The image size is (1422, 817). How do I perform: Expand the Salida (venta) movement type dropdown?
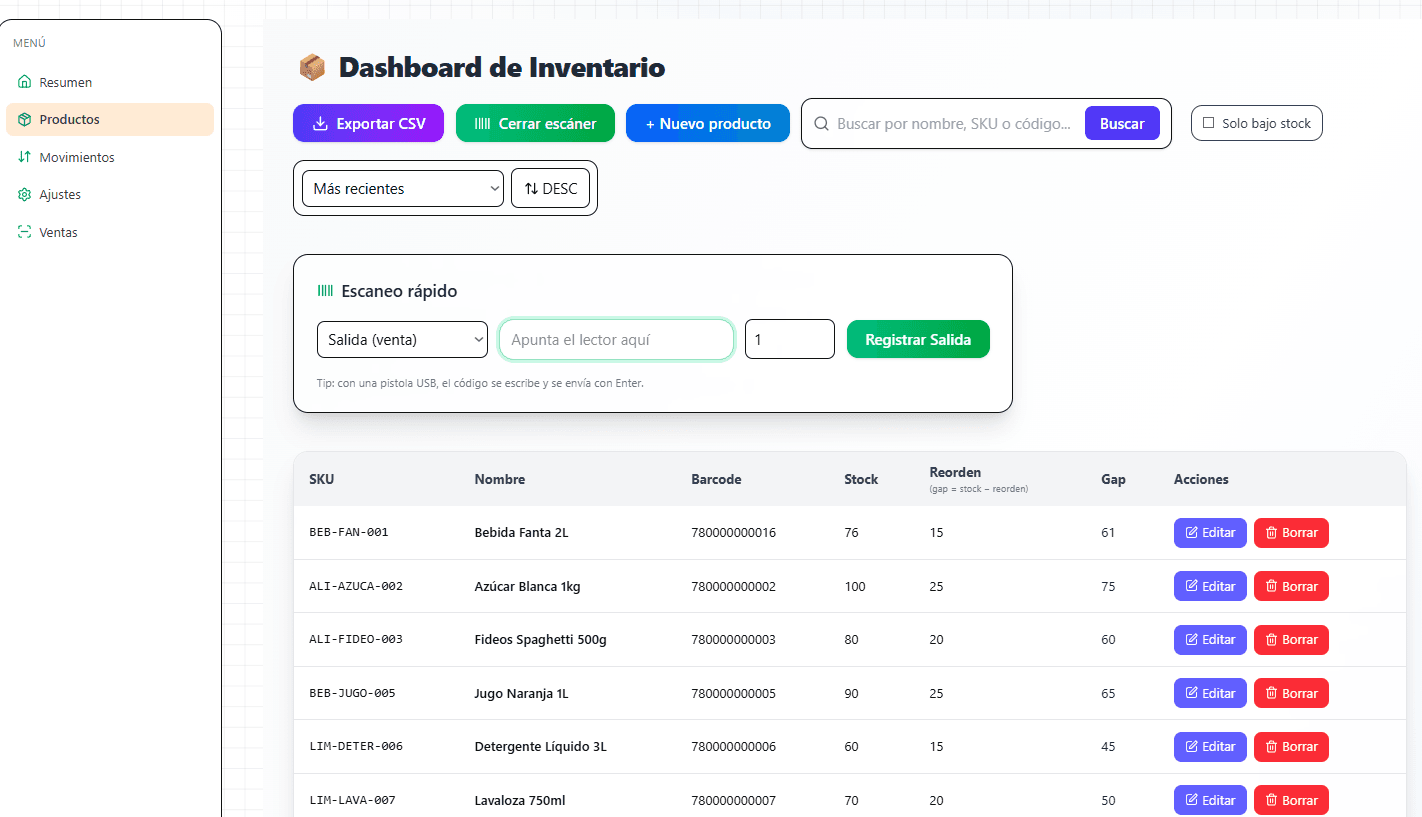tap(402, 339)
